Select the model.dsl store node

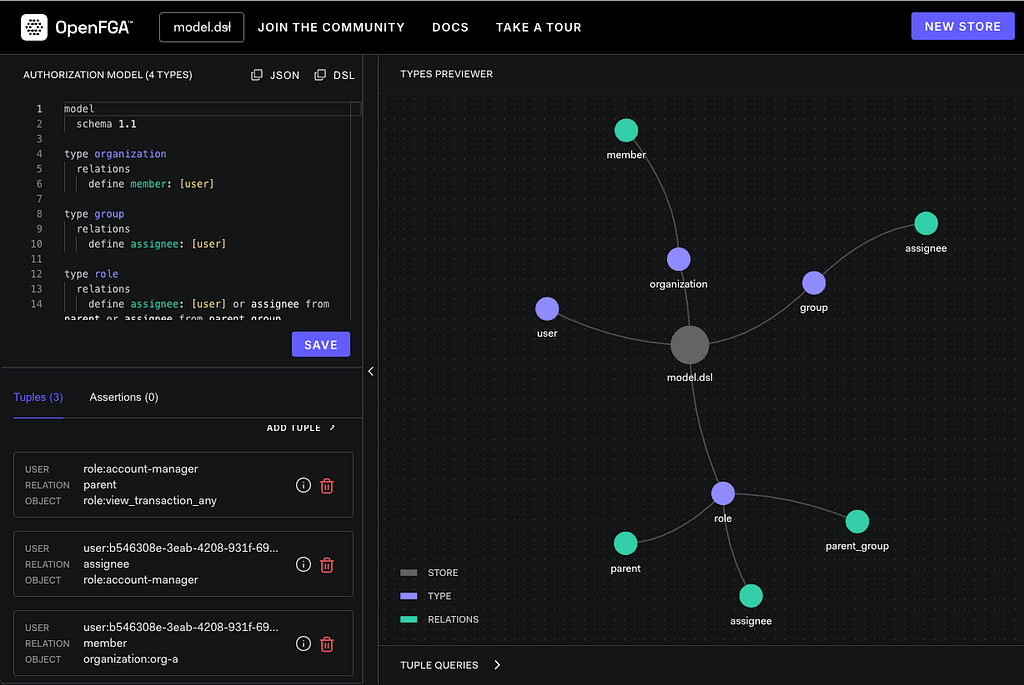point(690,345)
